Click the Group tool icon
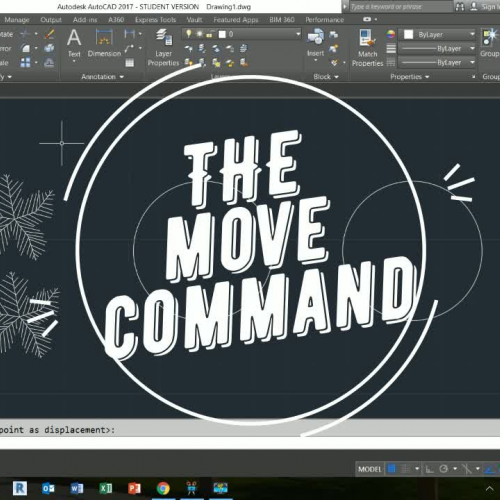The image size is (500, 500). pyautogui.click(x=489, y=37)
